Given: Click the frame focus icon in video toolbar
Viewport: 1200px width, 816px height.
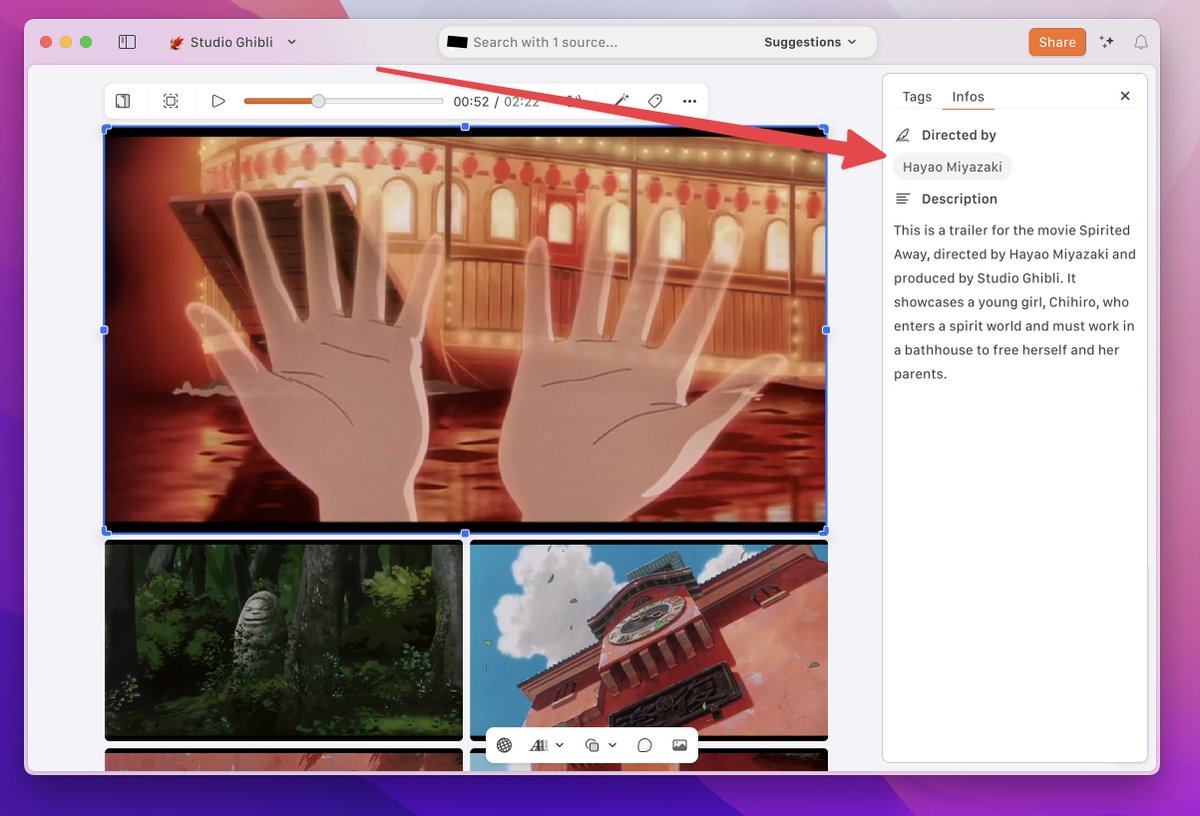Looking at the screenshot, I should coord(170,100).
